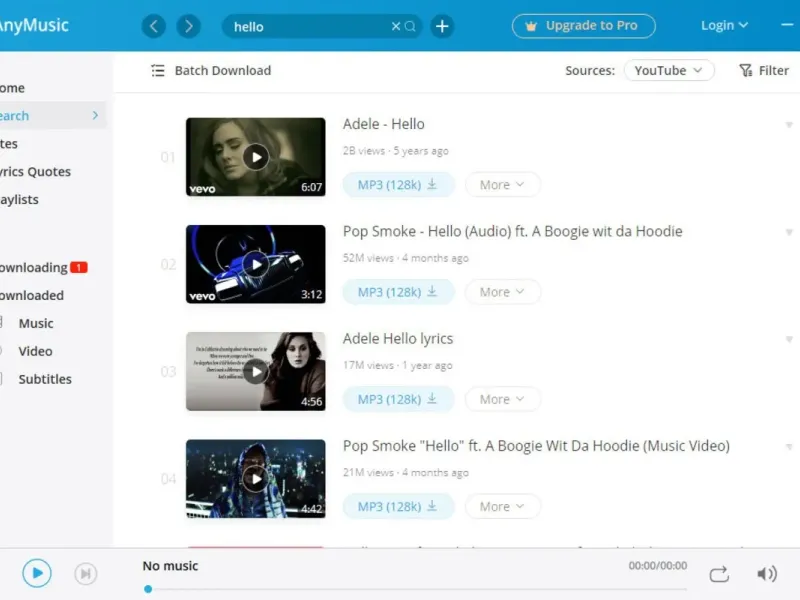Image resolution: width=800 pixels, height=600 pixels.
Task: Click the download icon on Adele - Hello MP3
Action: [432, 184]
